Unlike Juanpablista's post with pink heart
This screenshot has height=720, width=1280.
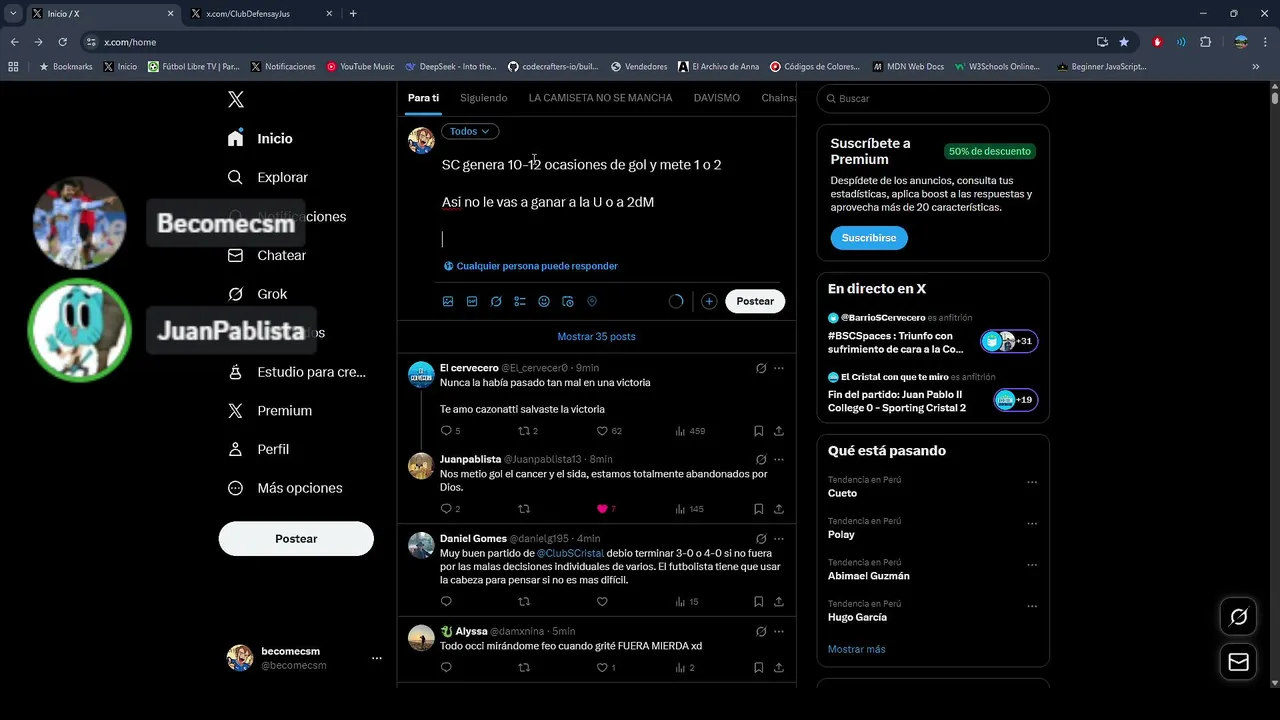point(602,509)
